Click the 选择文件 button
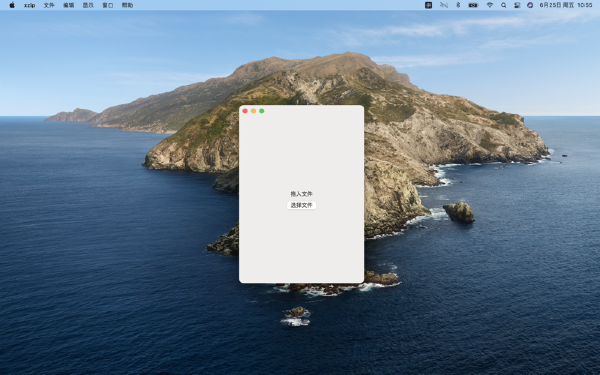Image resolution: width=600 pixels, height=375 pixels. (x=301, y=205)
